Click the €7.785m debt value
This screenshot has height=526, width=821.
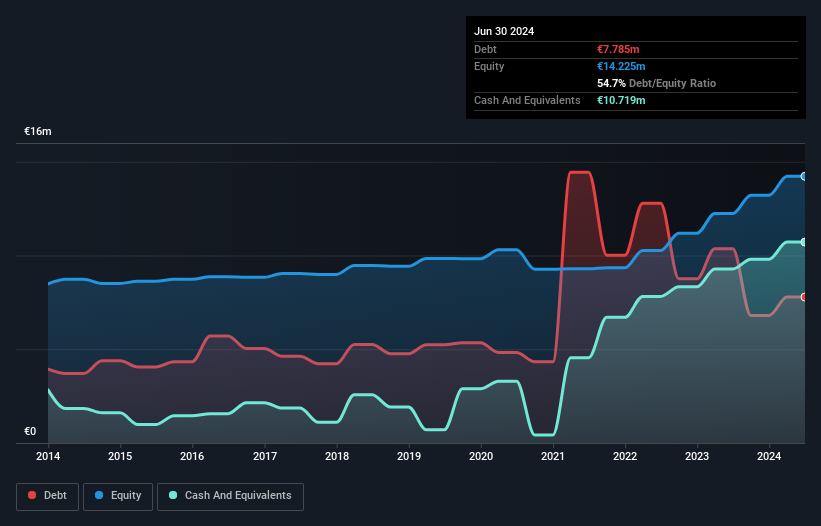pos(618,49)
